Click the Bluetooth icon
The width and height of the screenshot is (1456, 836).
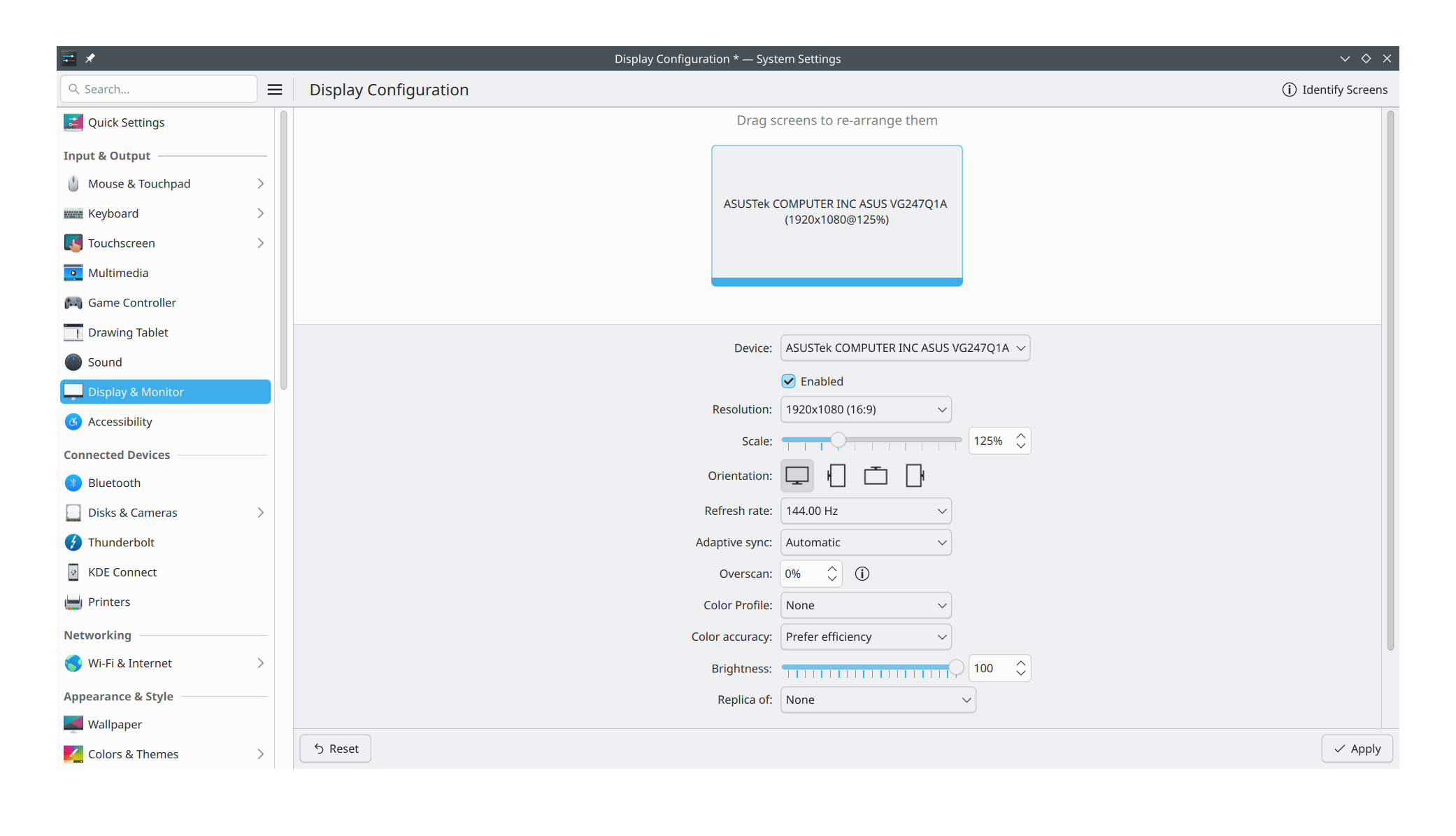pos(73,483)
